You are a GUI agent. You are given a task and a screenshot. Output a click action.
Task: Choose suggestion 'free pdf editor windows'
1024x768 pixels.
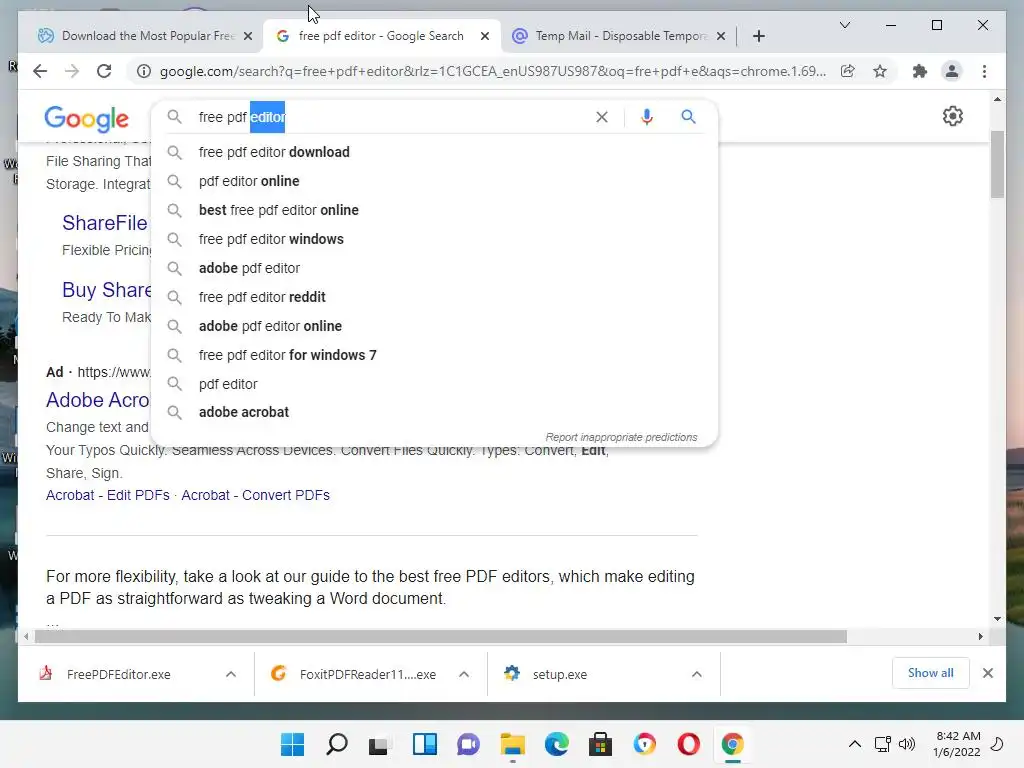coord(434,239)
